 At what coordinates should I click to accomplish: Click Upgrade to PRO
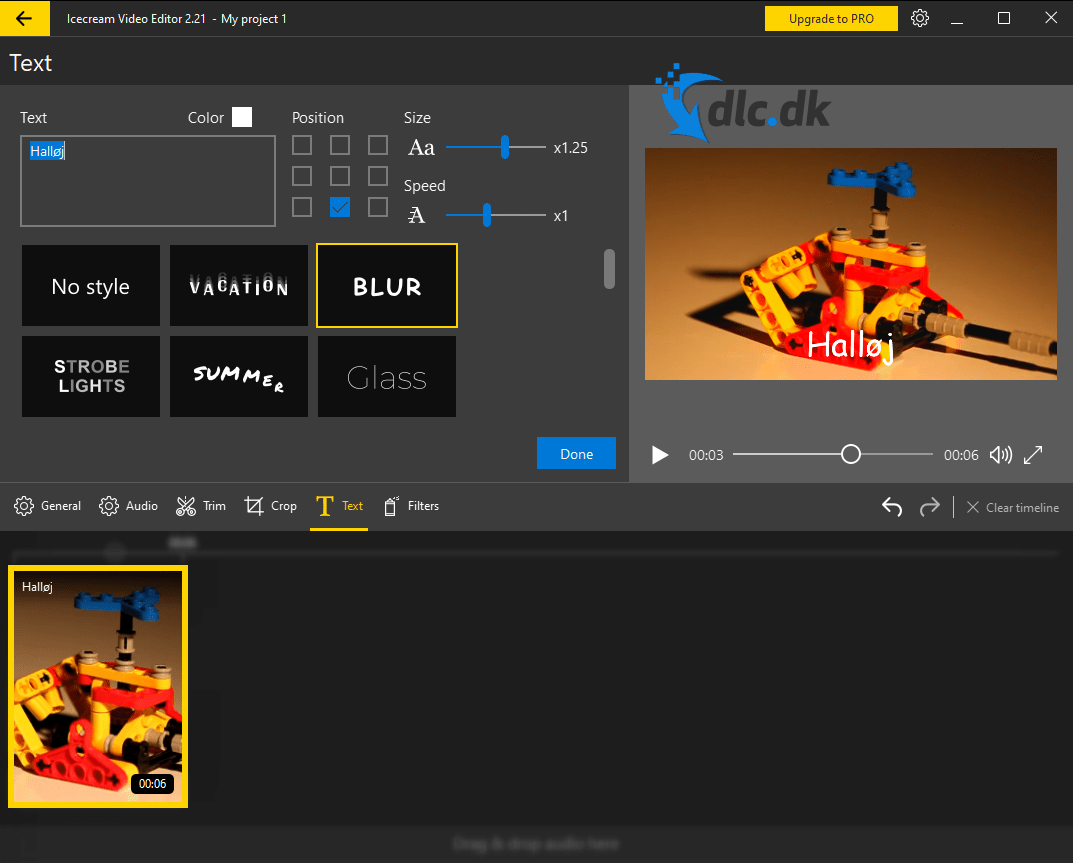tap(831, 18)
